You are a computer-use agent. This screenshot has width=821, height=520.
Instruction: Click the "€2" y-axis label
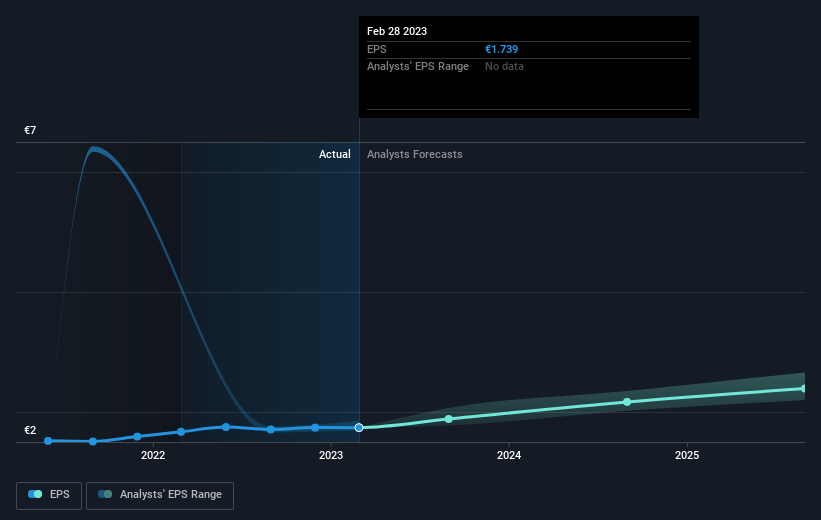coord(30,430)
